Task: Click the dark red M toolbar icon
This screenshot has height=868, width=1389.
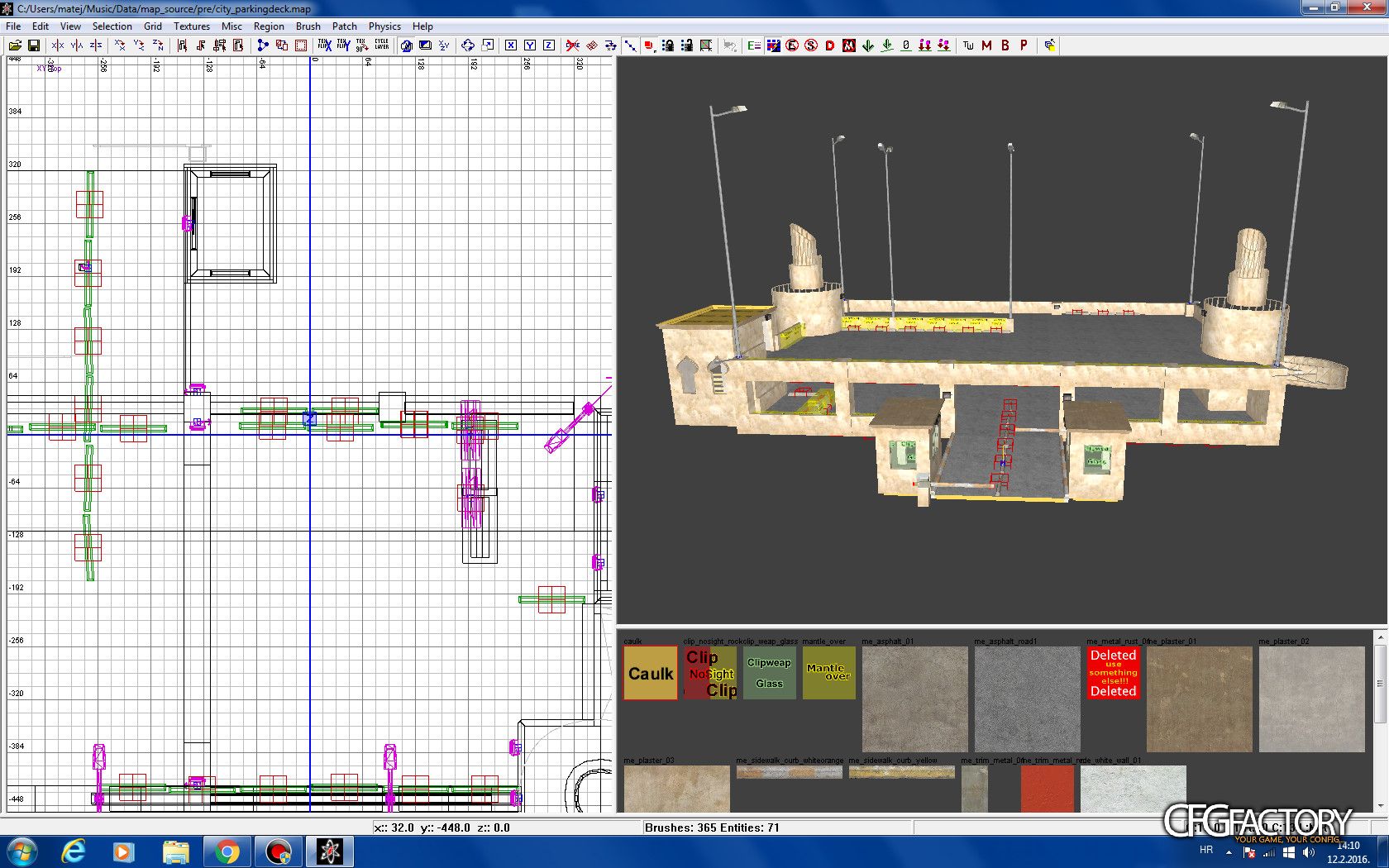Action: pos(986,45)
